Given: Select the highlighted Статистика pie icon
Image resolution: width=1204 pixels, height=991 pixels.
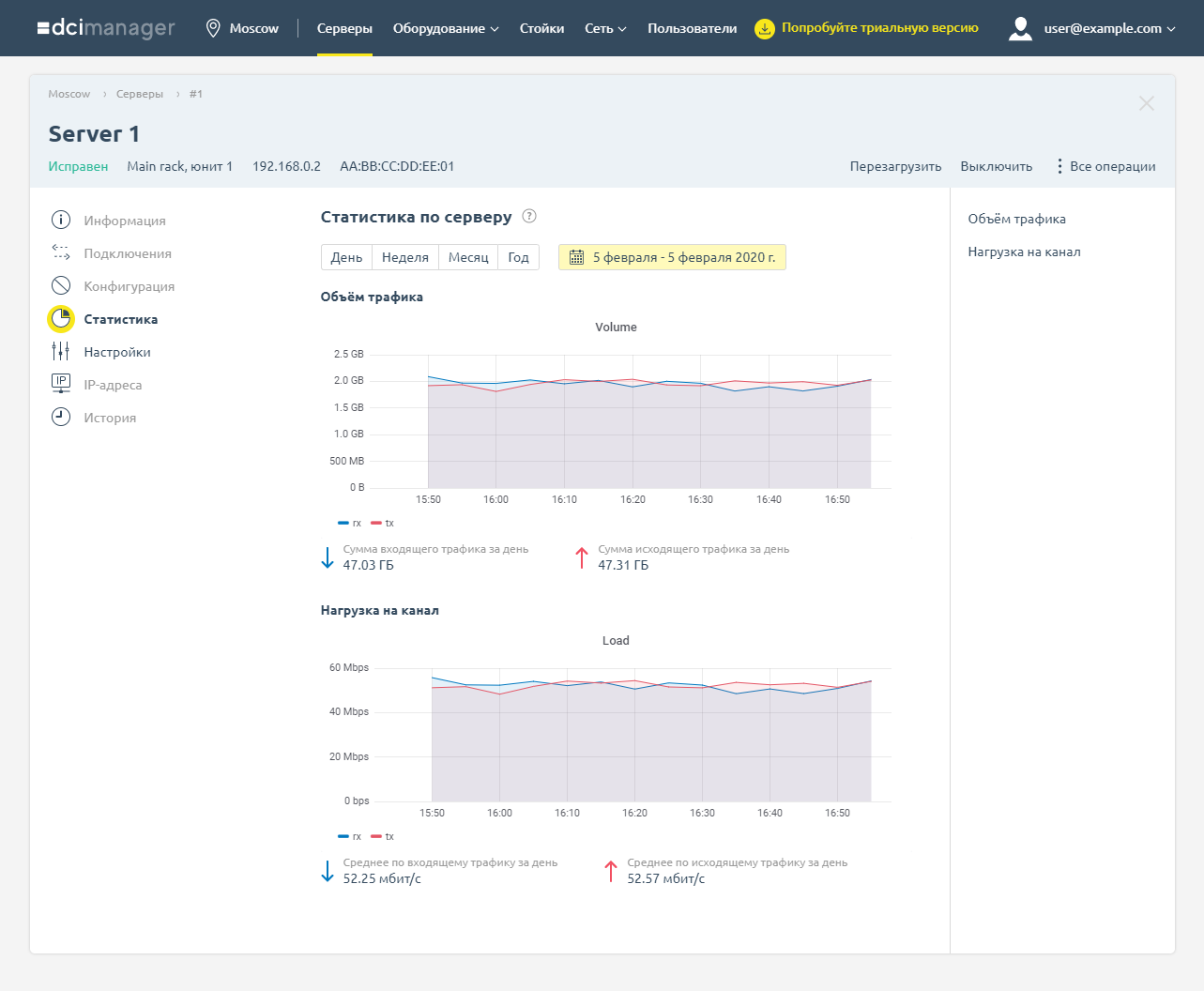Looking at the screenshot, I should coord(60,318).
